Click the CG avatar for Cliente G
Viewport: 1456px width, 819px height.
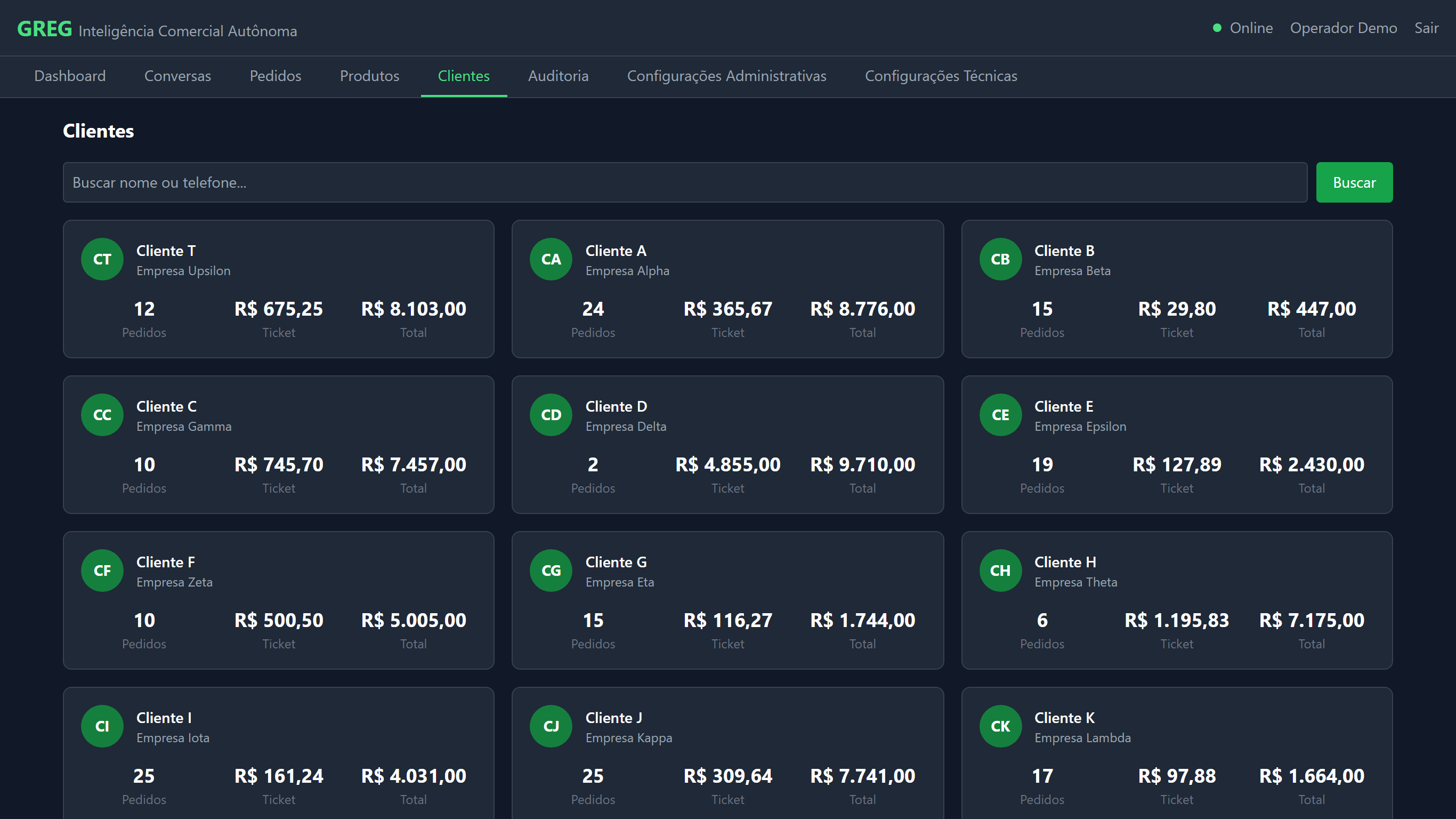point(551,570)
